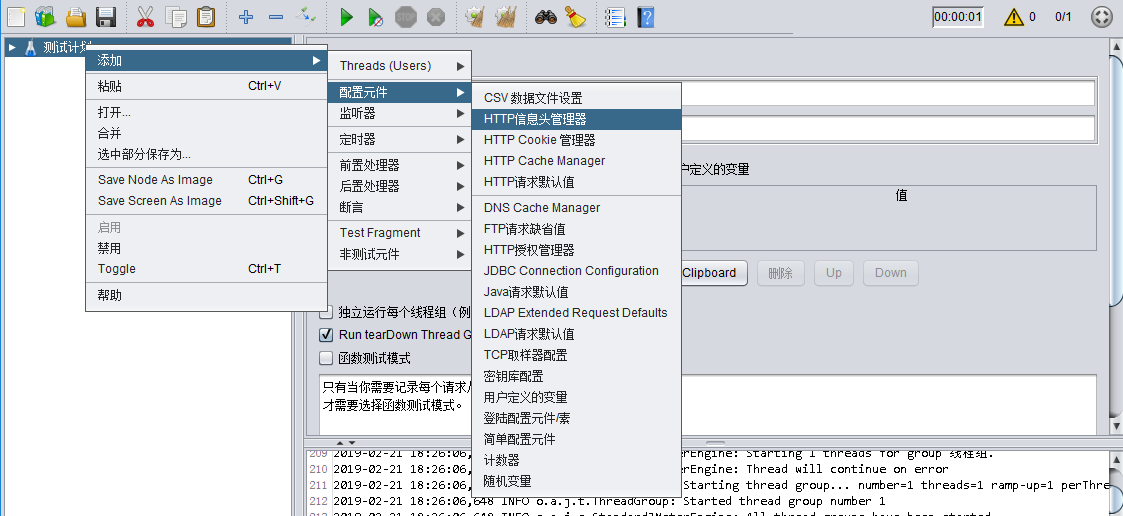Viewport: 1123px width, 516px height.
Task: Click the minus Collapse All icon
Action: (x=276, y=16)
